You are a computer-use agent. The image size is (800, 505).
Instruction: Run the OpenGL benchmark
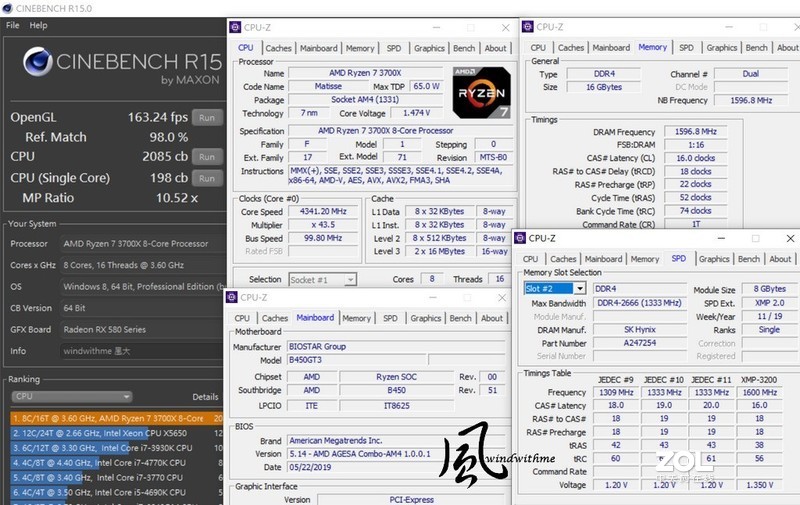point(207,117)
